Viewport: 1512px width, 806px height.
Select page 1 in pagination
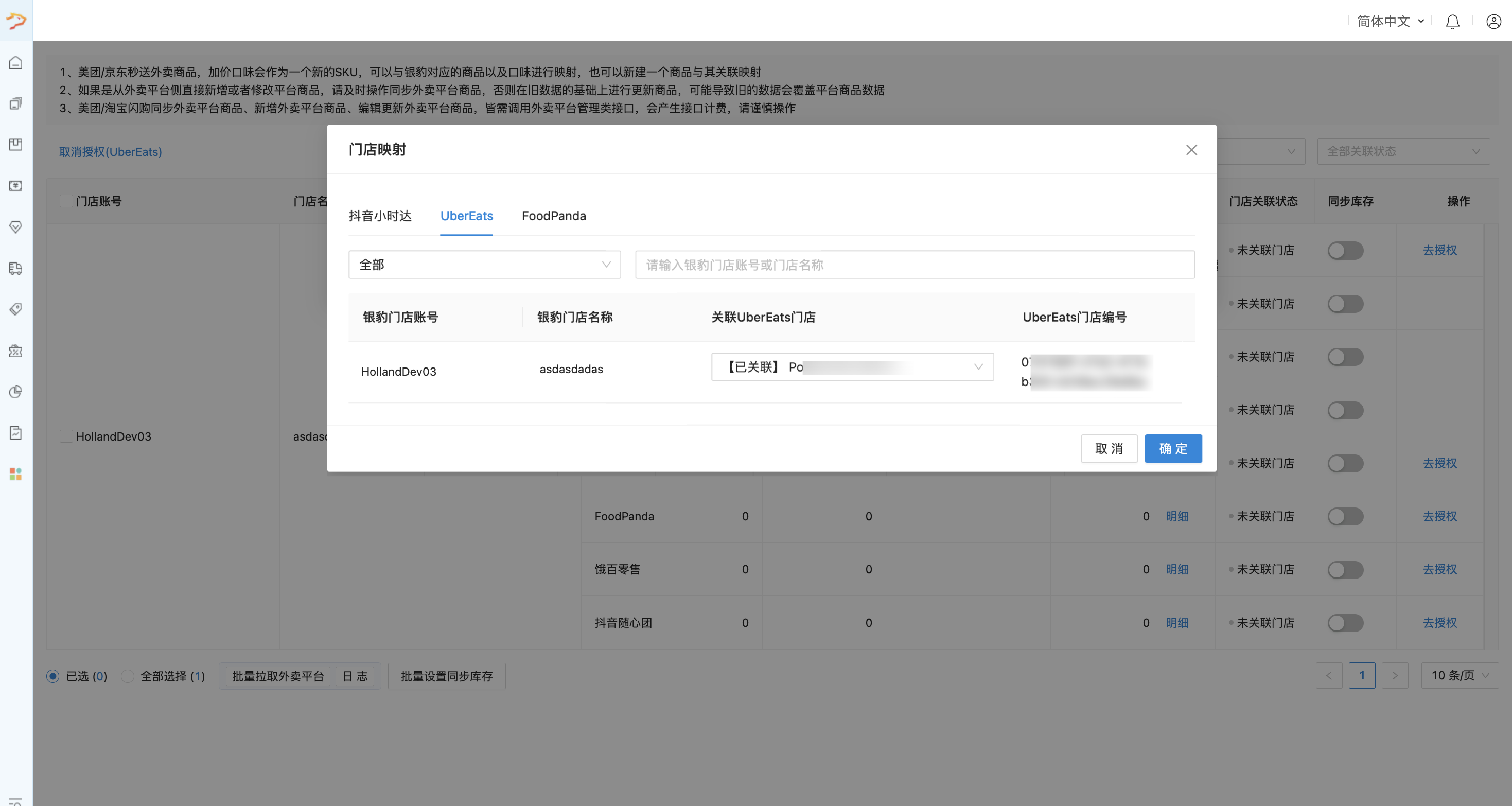pyautogui.click(x=1362, y=676)
